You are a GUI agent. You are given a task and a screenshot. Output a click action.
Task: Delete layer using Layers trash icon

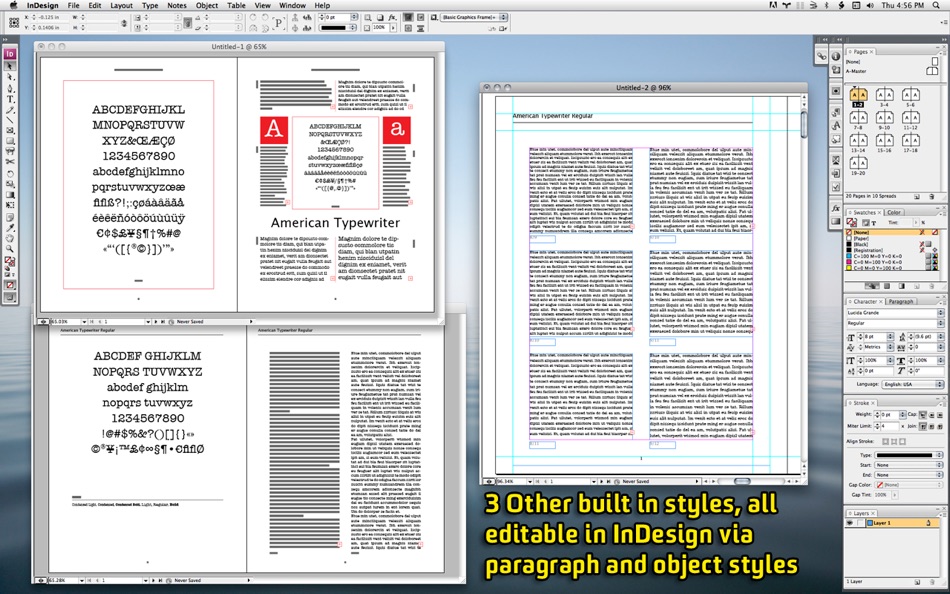pos(931,582)
